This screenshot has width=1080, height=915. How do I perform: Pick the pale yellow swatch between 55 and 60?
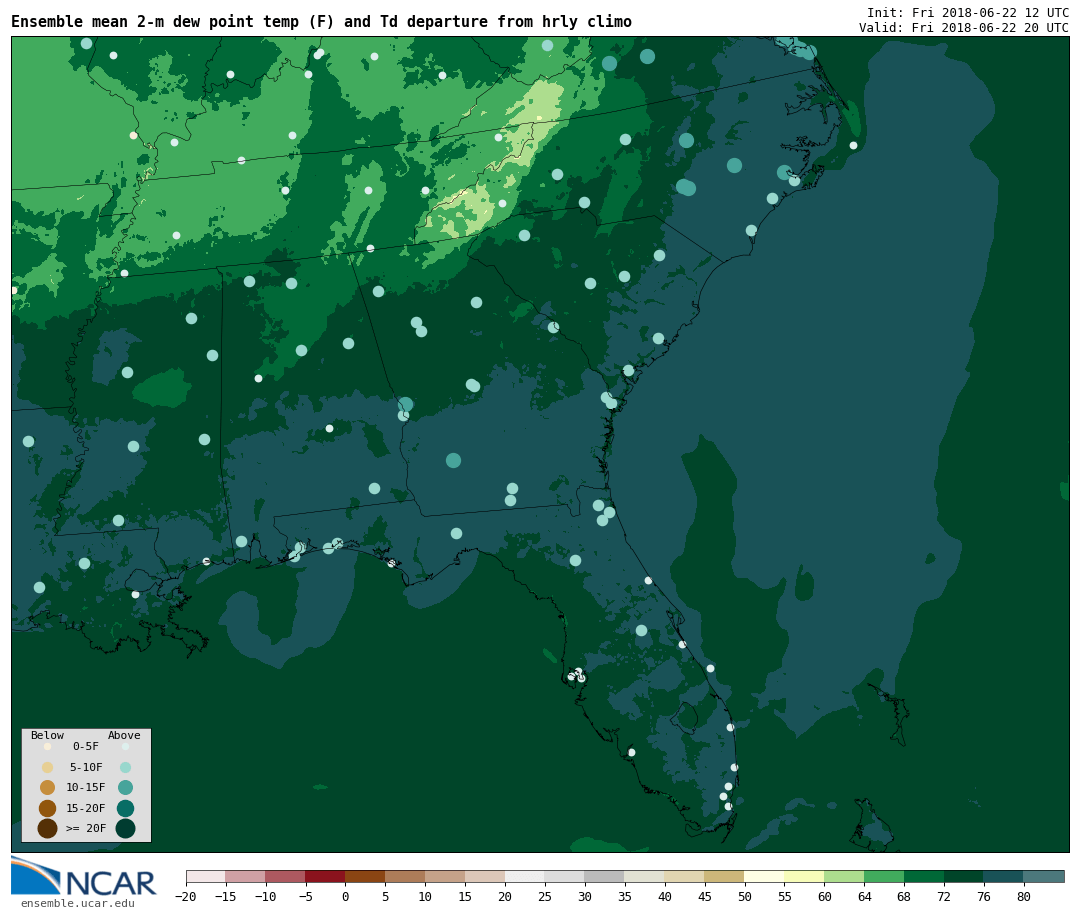(804, 876)
